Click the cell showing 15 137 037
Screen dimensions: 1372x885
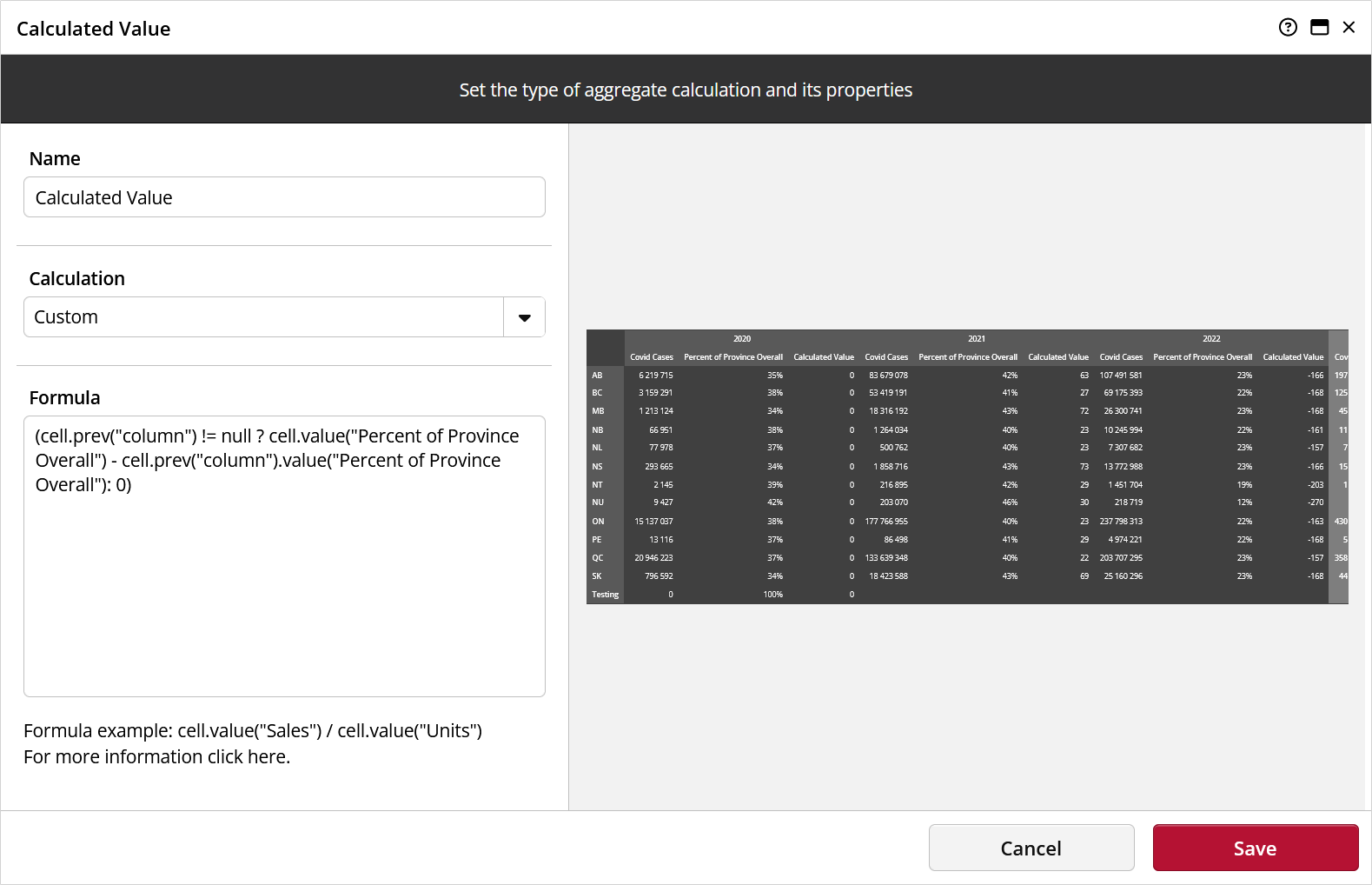[652, 522]
